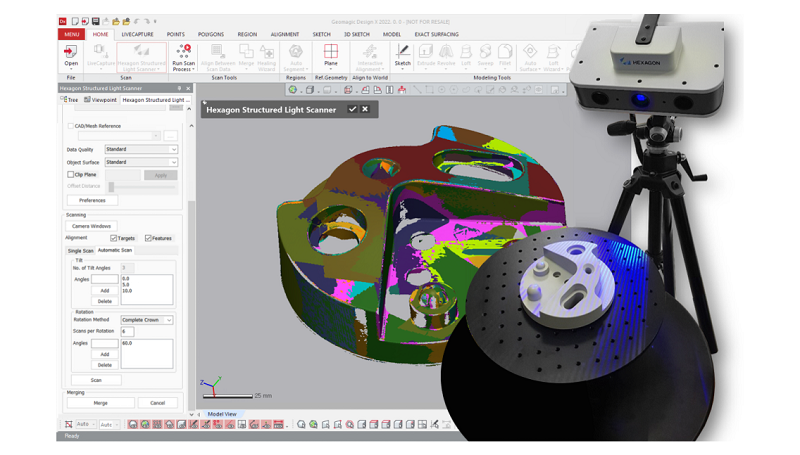This screenshot has width=800, height=455.
Task: Uncheck the Features alignment checkbox
Action: coord(148,238)
